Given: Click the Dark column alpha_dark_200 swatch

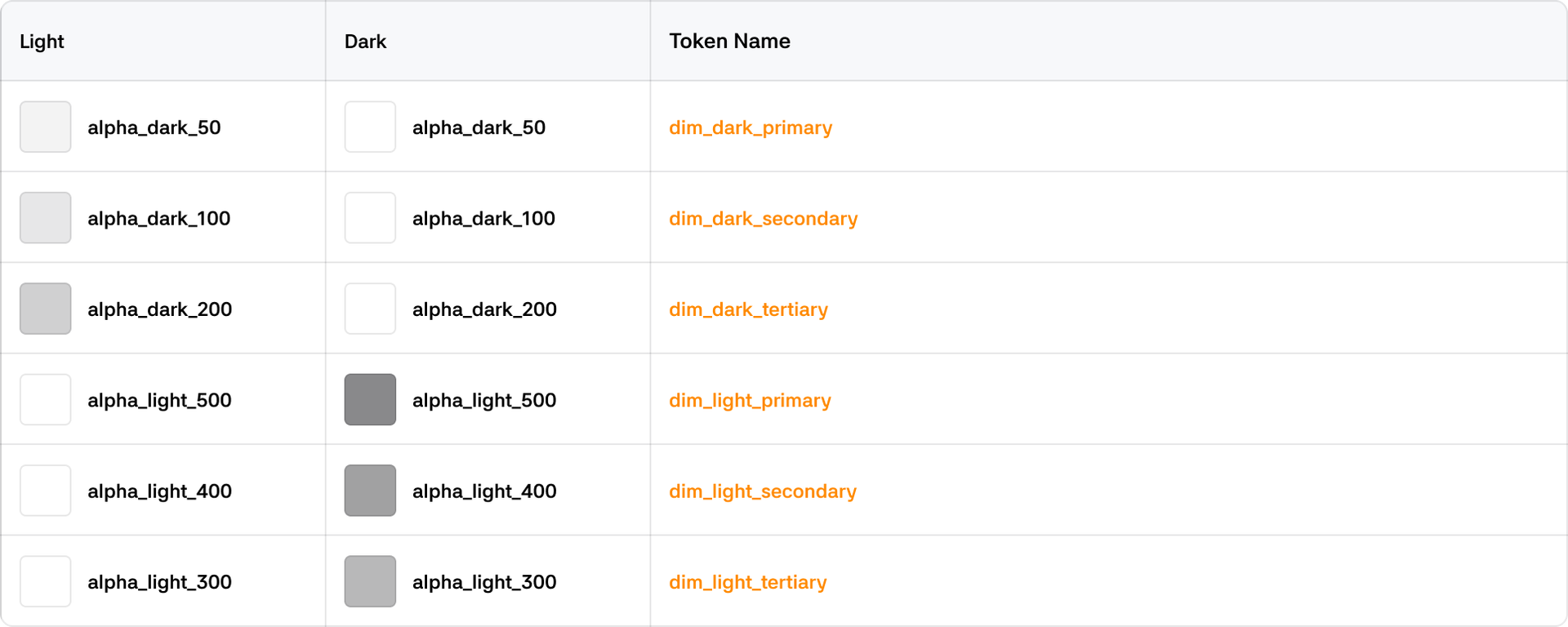Looking at the screenshot, I should 370,309.
